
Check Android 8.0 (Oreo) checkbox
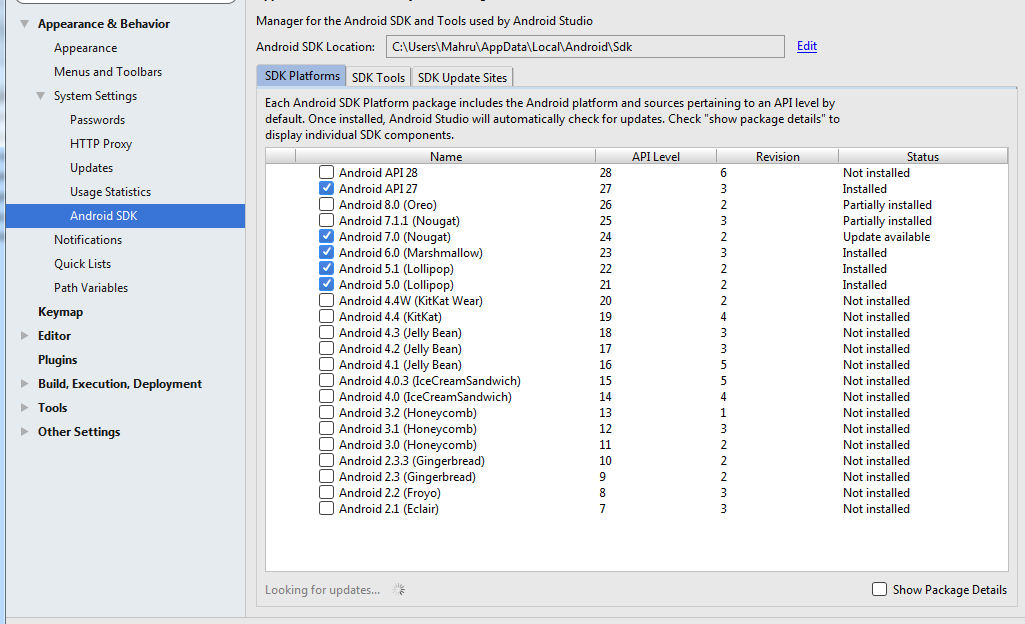(326, 205)
